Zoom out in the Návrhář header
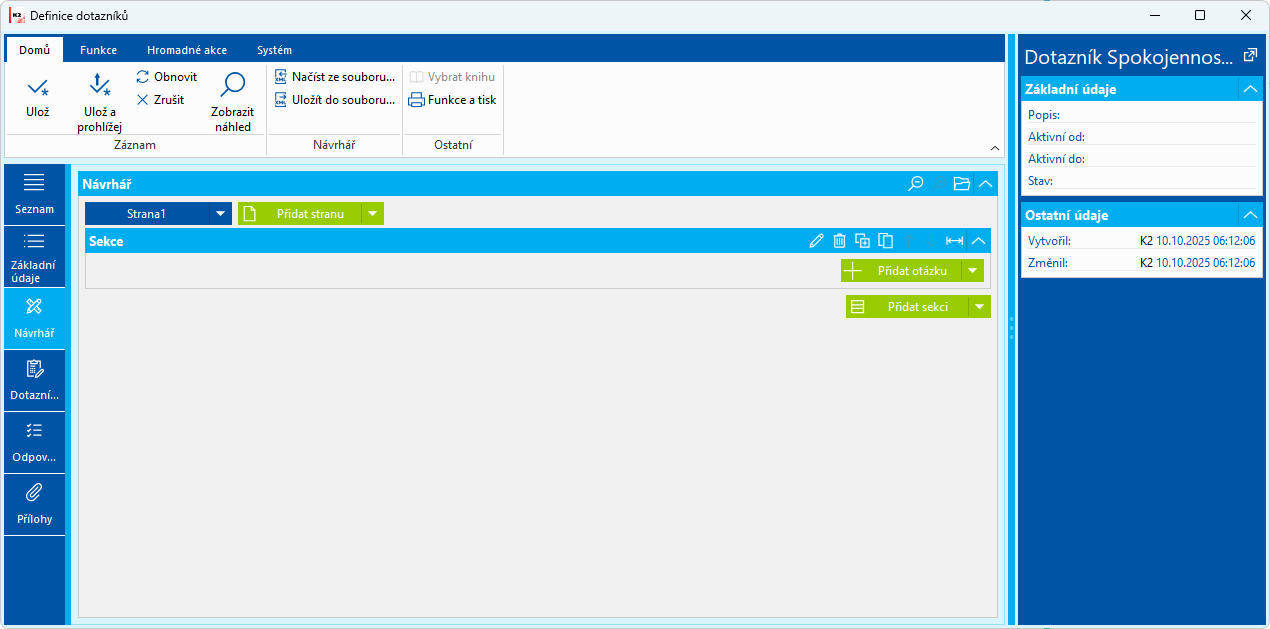 pyautogui.click(x=915, y=184)
